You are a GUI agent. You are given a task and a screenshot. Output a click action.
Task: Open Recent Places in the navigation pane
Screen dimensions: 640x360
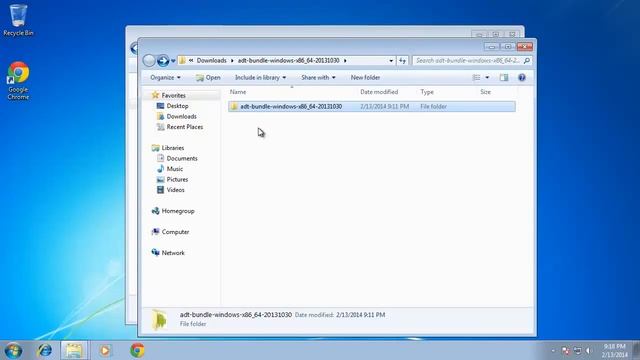[184, 127]
